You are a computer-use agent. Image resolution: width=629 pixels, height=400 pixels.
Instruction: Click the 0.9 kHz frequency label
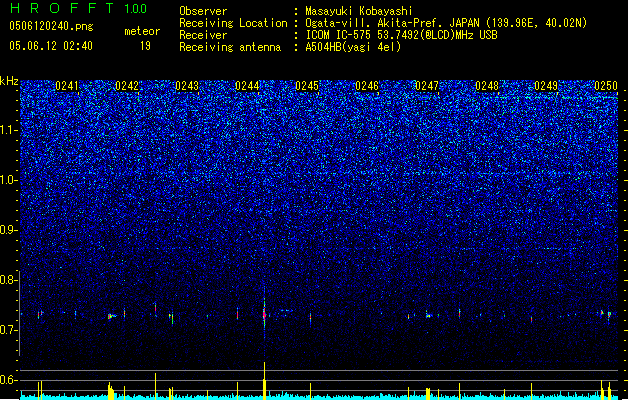point(8,230)
